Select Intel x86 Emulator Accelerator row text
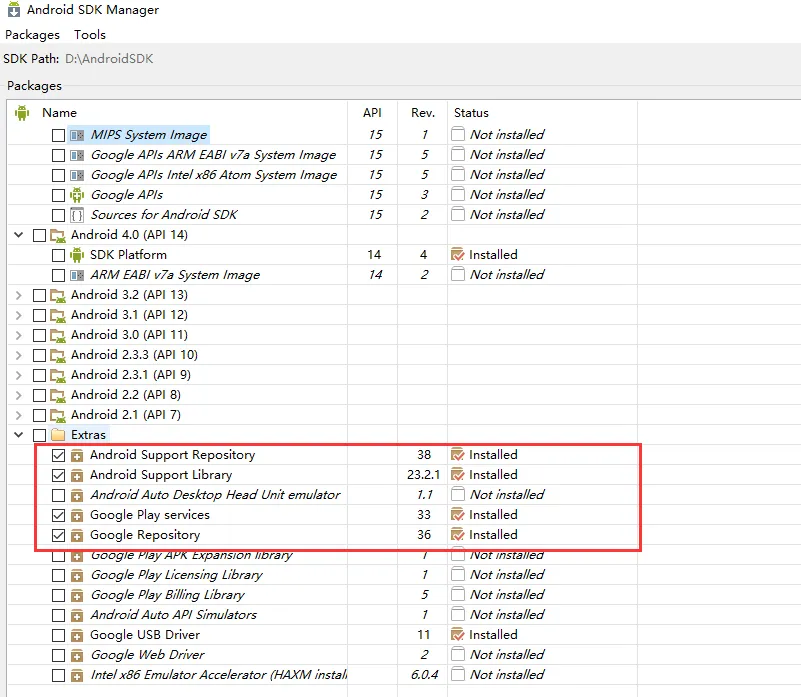The height and width of the screenshot is (697, 801). click(219, 675)
